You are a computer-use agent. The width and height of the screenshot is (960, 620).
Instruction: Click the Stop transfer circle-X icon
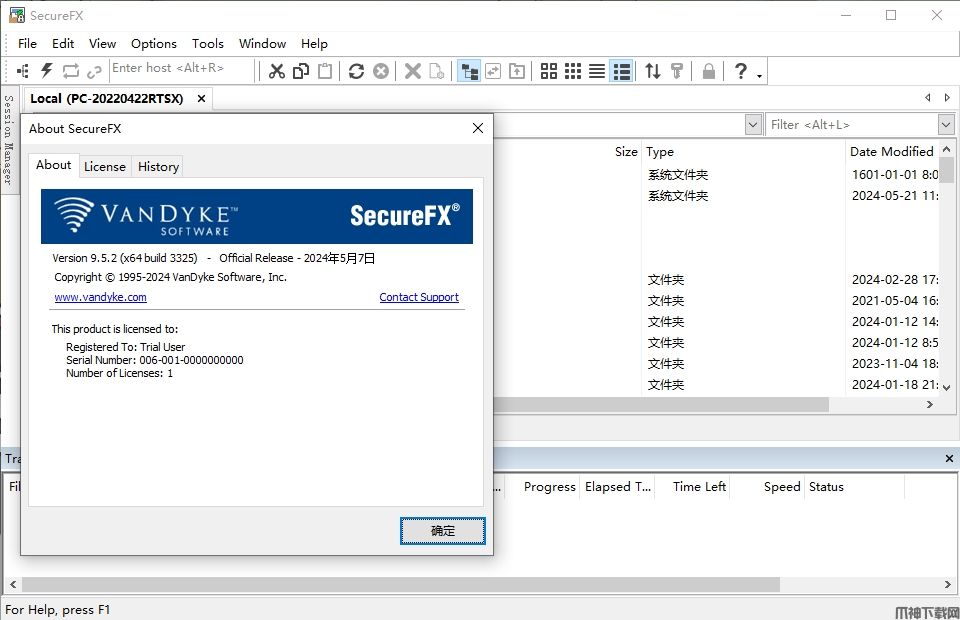[x=381, y=71]
